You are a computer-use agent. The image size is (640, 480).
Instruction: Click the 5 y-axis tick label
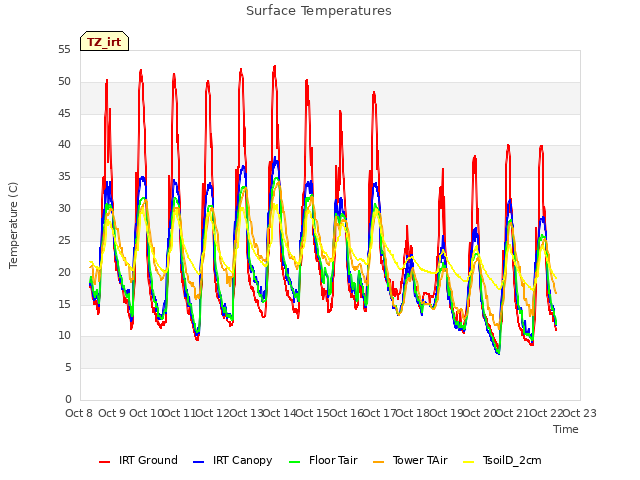68,368
